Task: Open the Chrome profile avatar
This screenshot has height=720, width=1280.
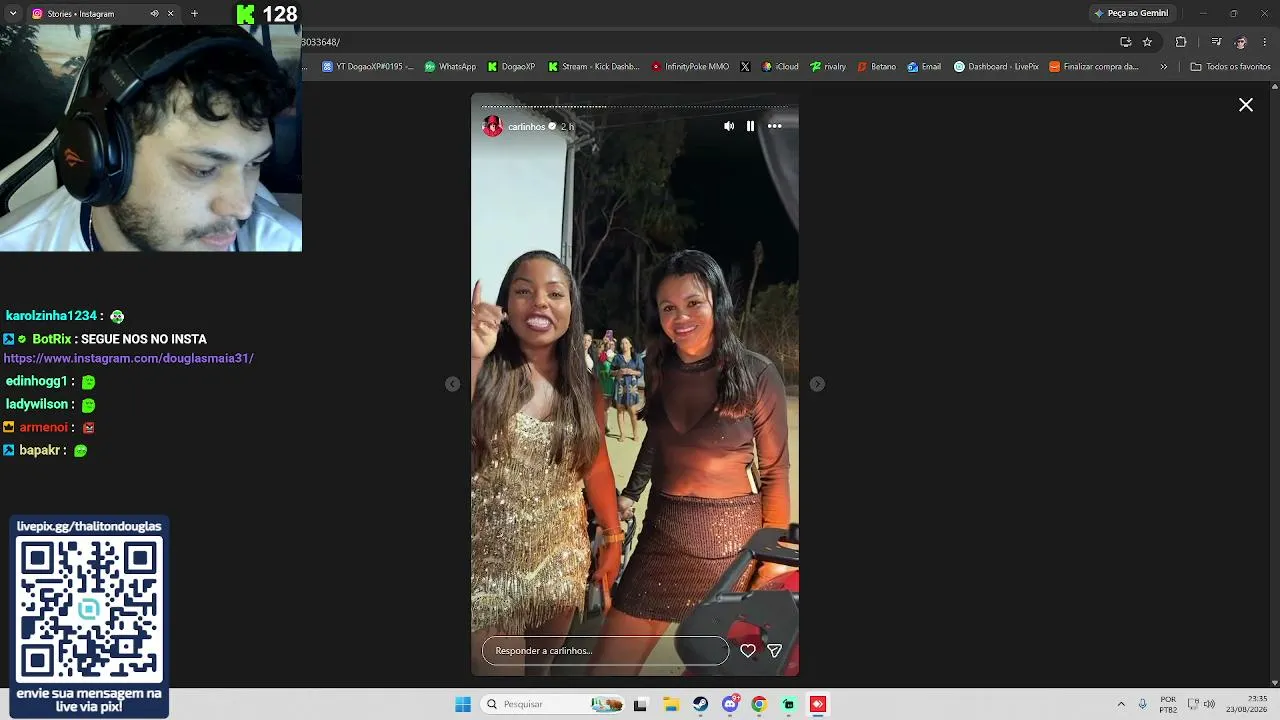Action: tap(1241, 42)
